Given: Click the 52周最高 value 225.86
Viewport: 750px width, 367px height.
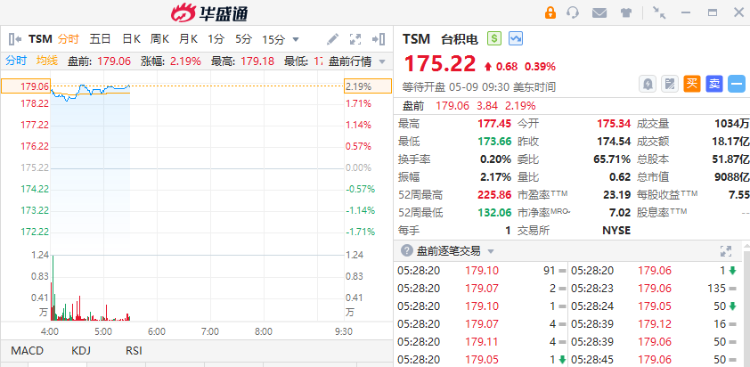Looking at the screenshot, I should pyautogui.click(x=495, y=195).
